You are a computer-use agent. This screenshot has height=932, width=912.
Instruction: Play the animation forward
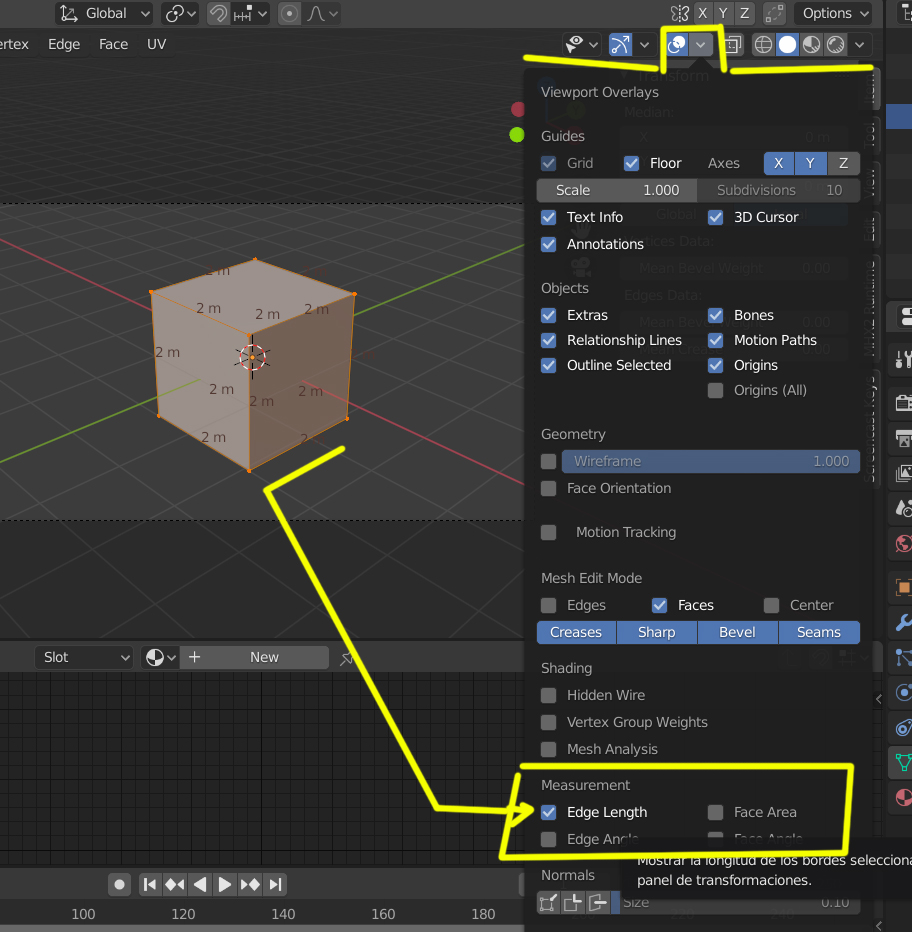pyautogui.click(x=224, y=884)
